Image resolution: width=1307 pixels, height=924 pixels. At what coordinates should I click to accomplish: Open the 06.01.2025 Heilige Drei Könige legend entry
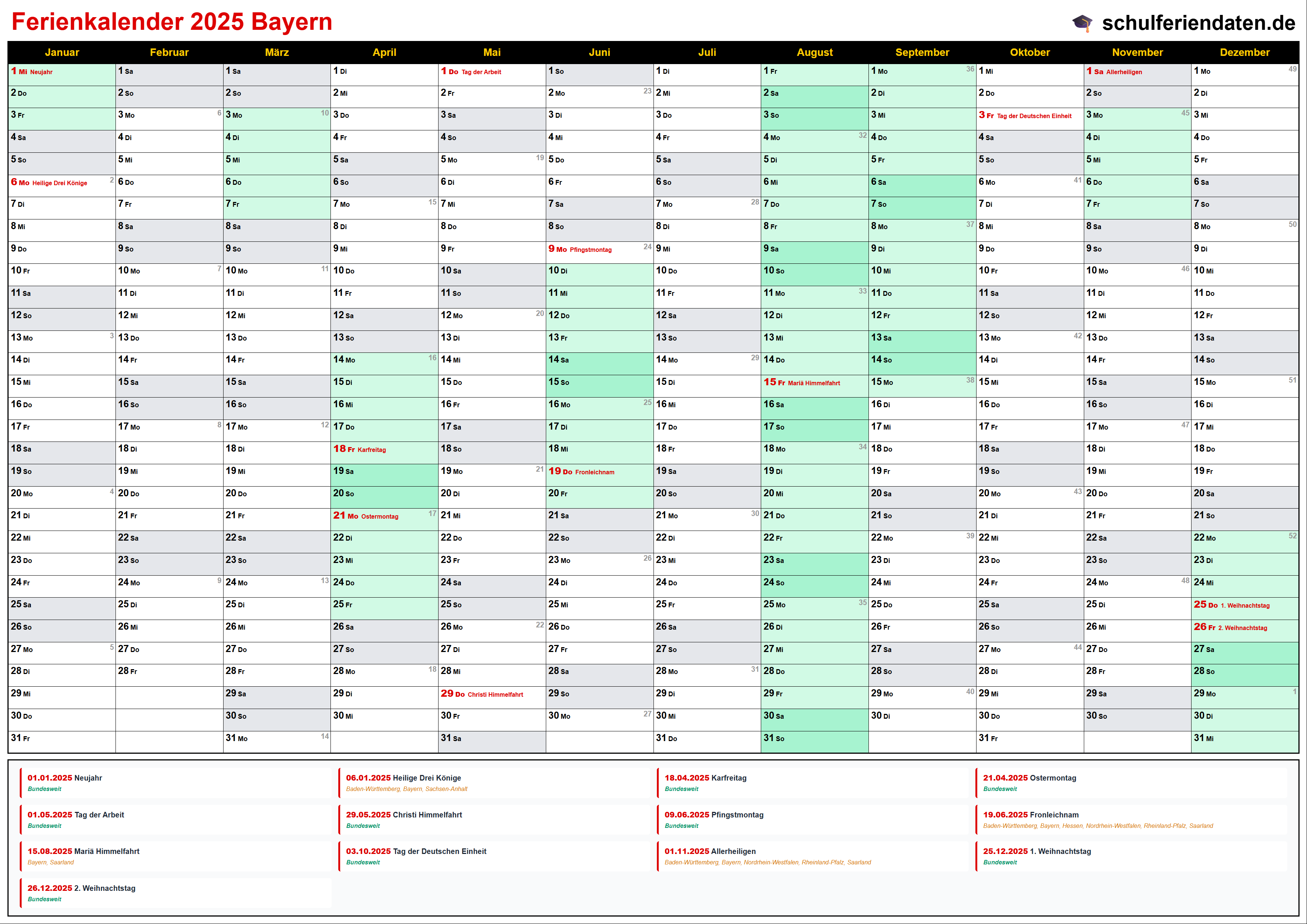tap(403, 778)
